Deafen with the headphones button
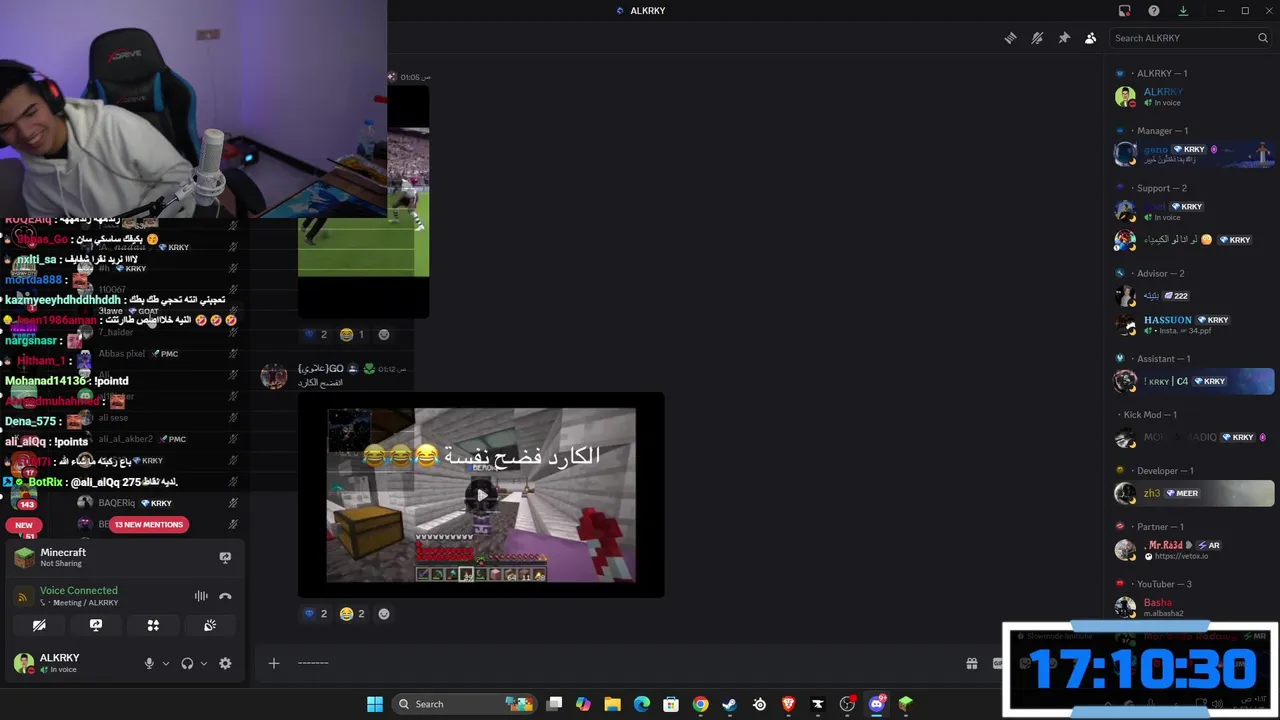 pos(187,663)
